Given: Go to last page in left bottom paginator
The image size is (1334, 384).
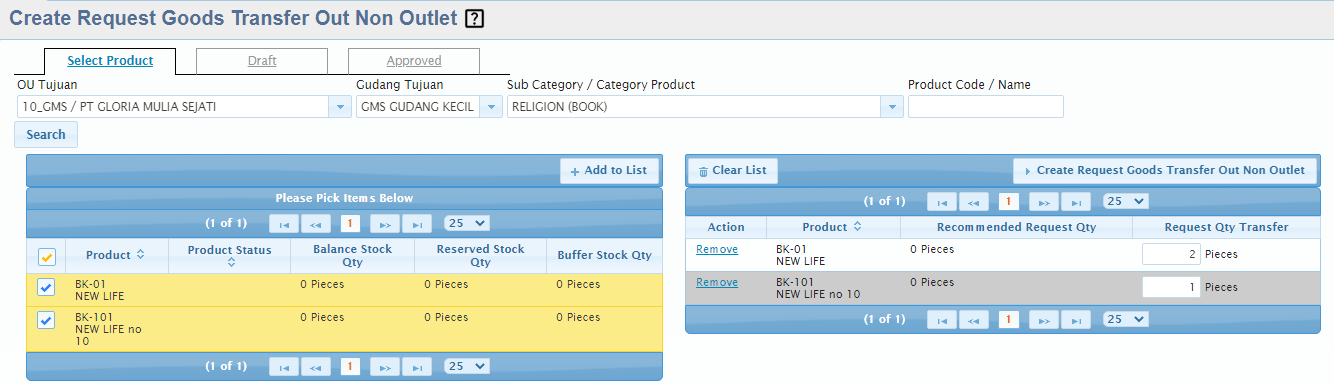Looking at the screenshot, I should click(416, 367).
